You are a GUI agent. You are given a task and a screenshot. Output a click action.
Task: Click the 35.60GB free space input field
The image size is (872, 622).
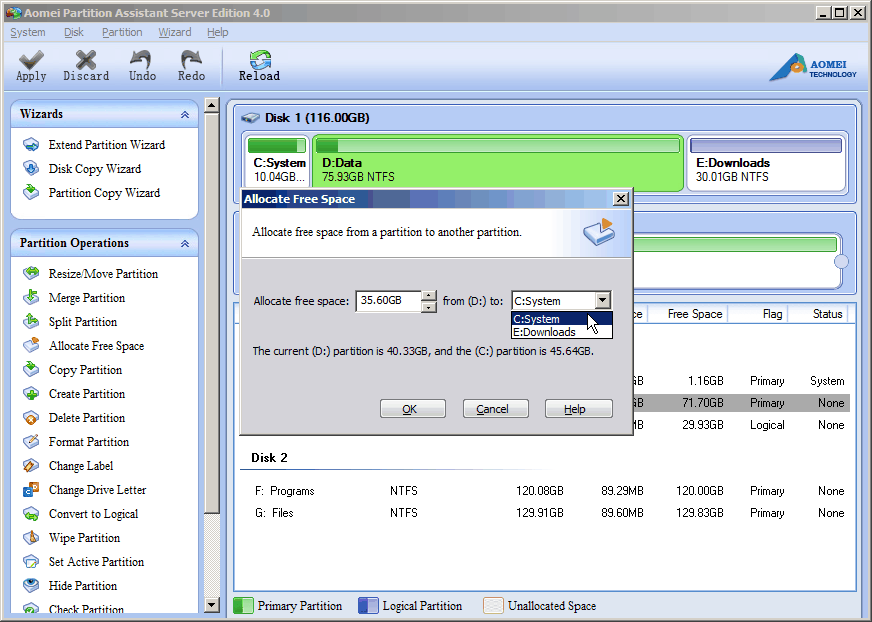[x=387, y=300]
